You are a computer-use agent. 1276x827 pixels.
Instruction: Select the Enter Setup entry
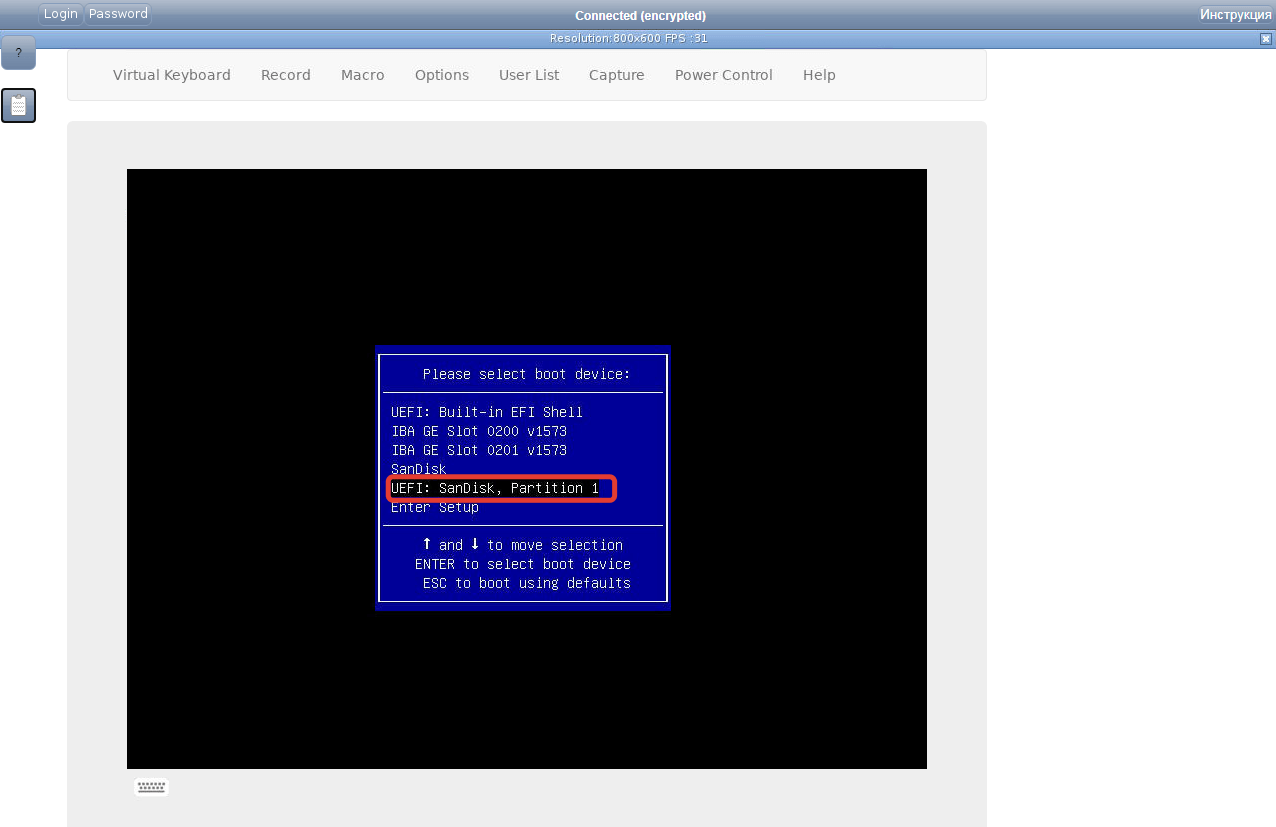(x=435, y=507)
